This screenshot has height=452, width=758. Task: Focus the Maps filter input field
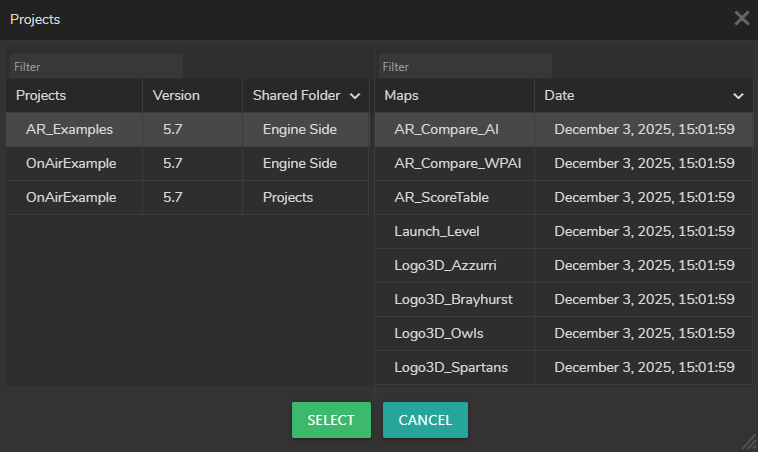pyautogui.click(x=465, y=66)
